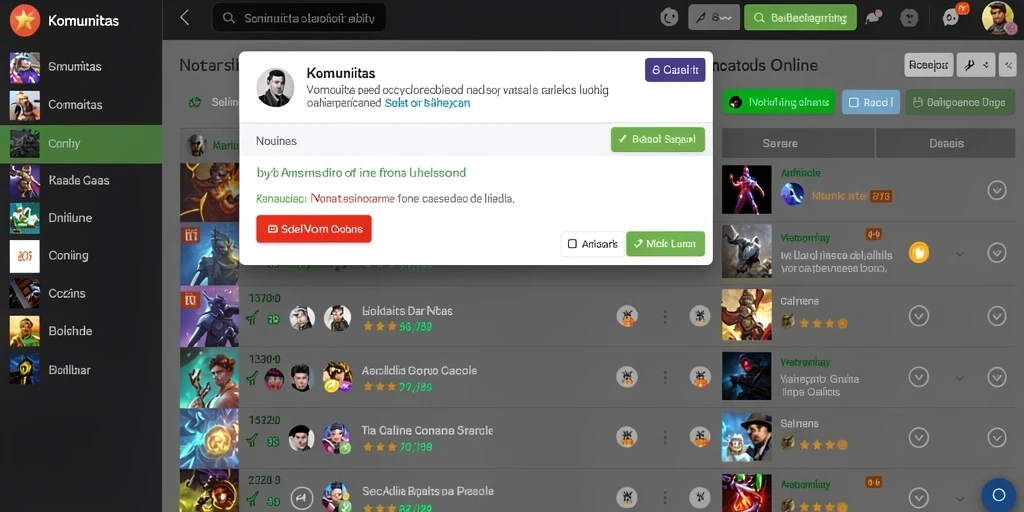Open Coniing in the sidebar
Viewport: 1024px width, 512px height.
pyautogui.click(x=81, y=256)
